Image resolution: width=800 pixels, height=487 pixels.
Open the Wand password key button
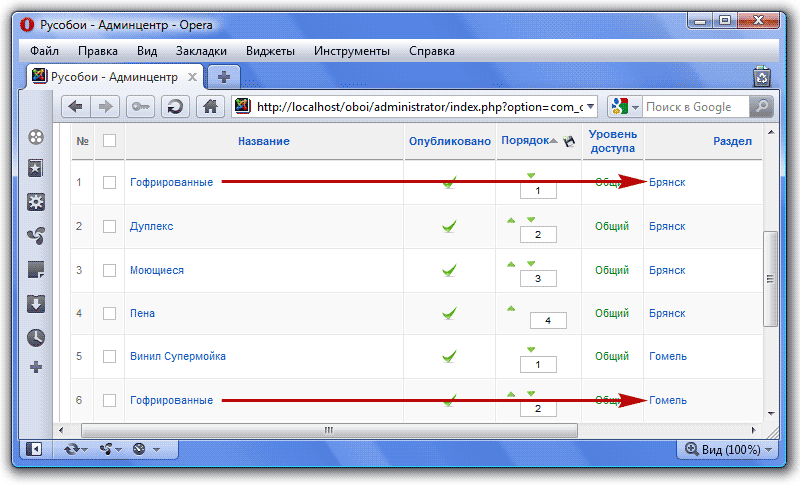coord(141,107)
